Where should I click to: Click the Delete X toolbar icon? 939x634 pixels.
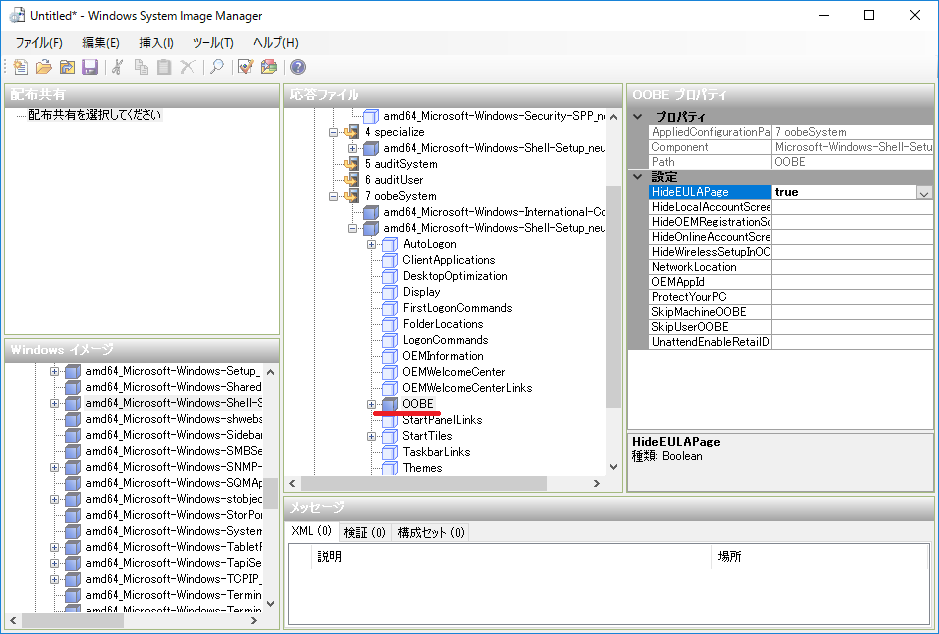pos(187,67)
